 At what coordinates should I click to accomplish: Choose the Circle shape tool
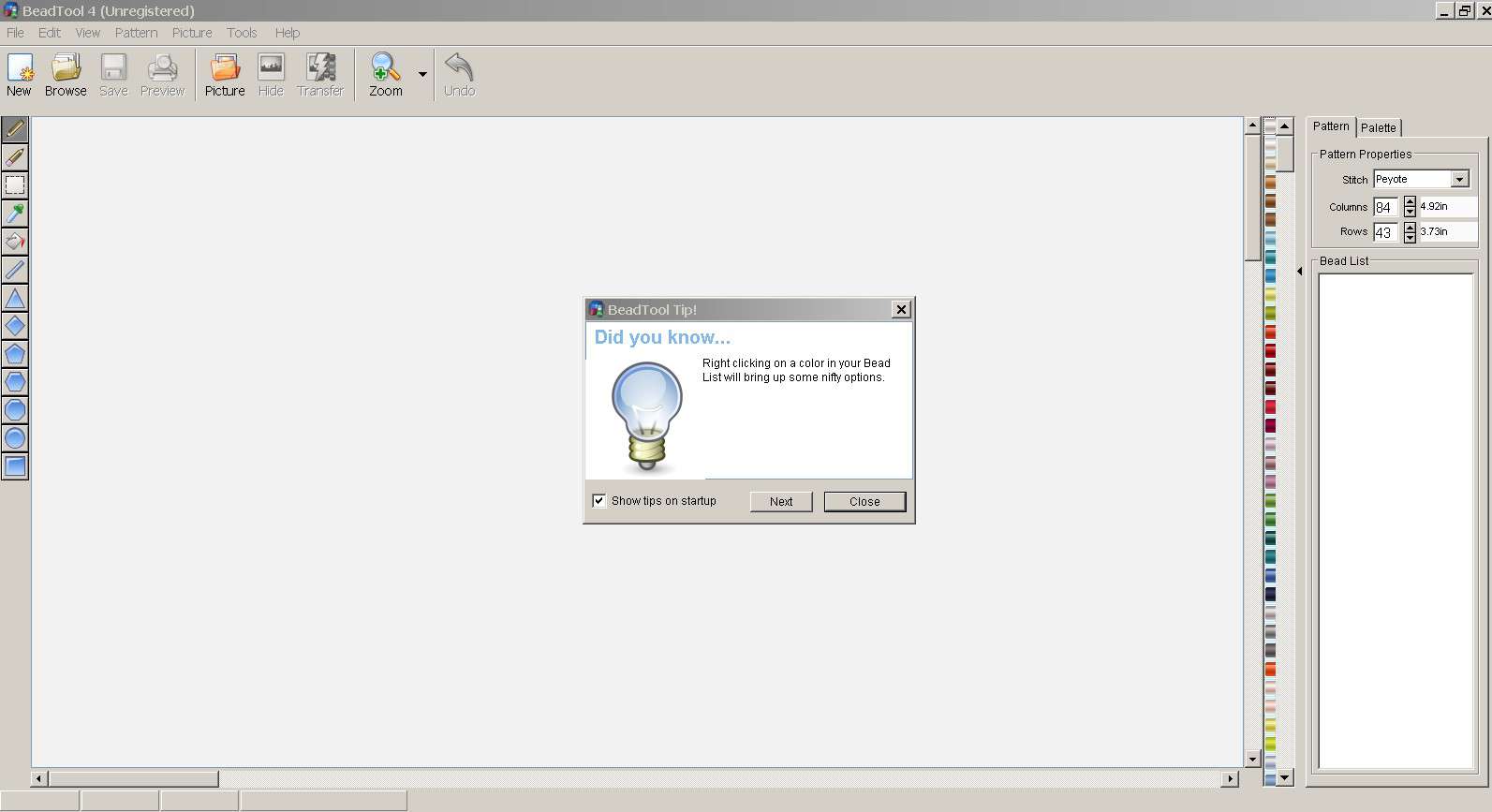coord(15,438)
